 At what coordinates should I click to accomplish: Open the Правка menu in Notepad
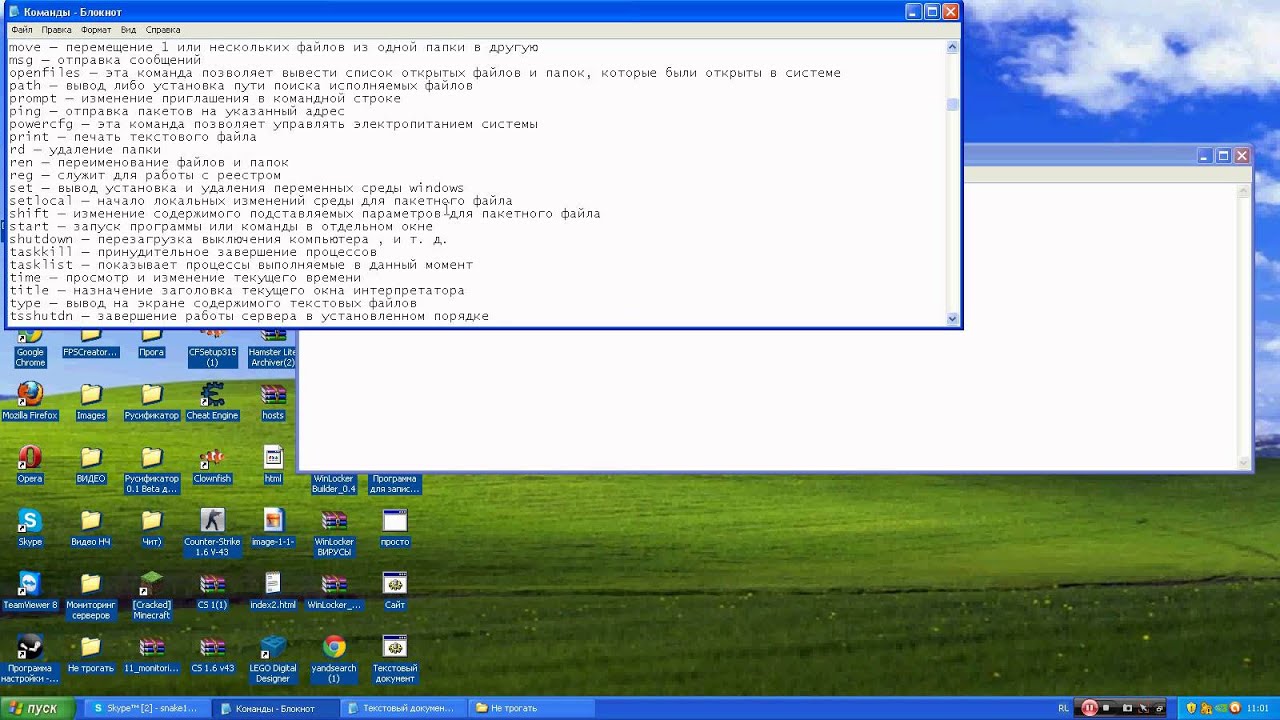click(x=56, y=30)
